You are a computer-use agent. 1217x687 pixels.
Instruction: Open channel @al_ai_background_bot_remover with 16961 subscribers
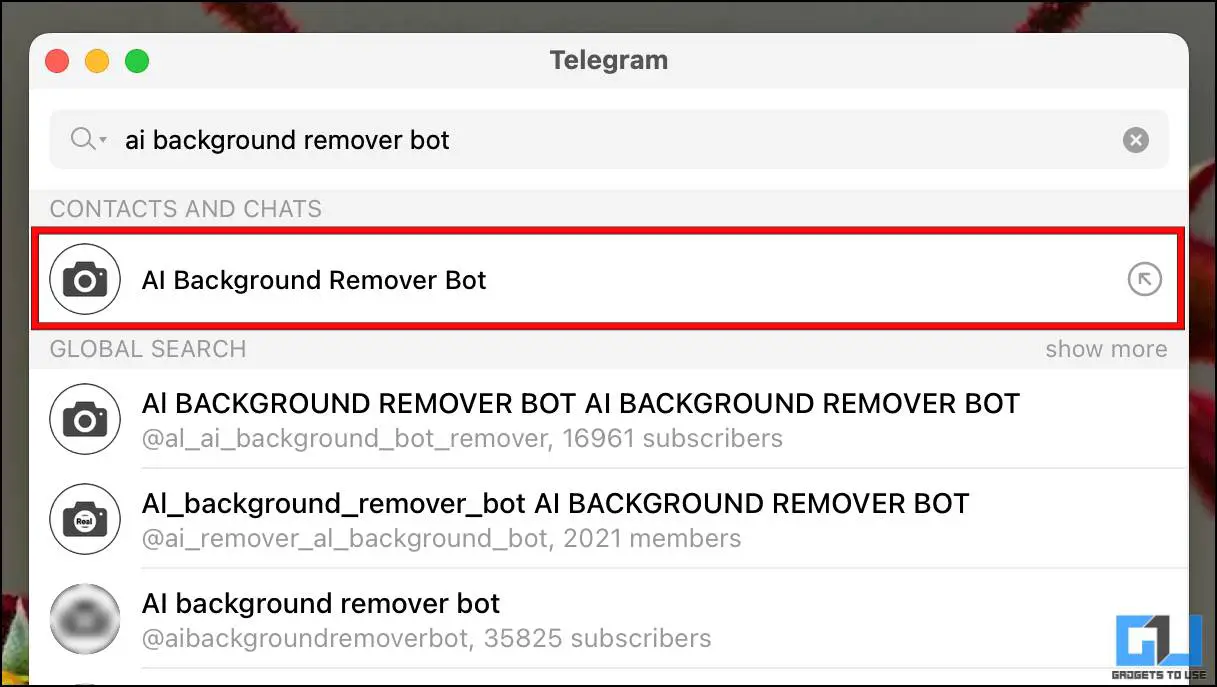(608, 419)
